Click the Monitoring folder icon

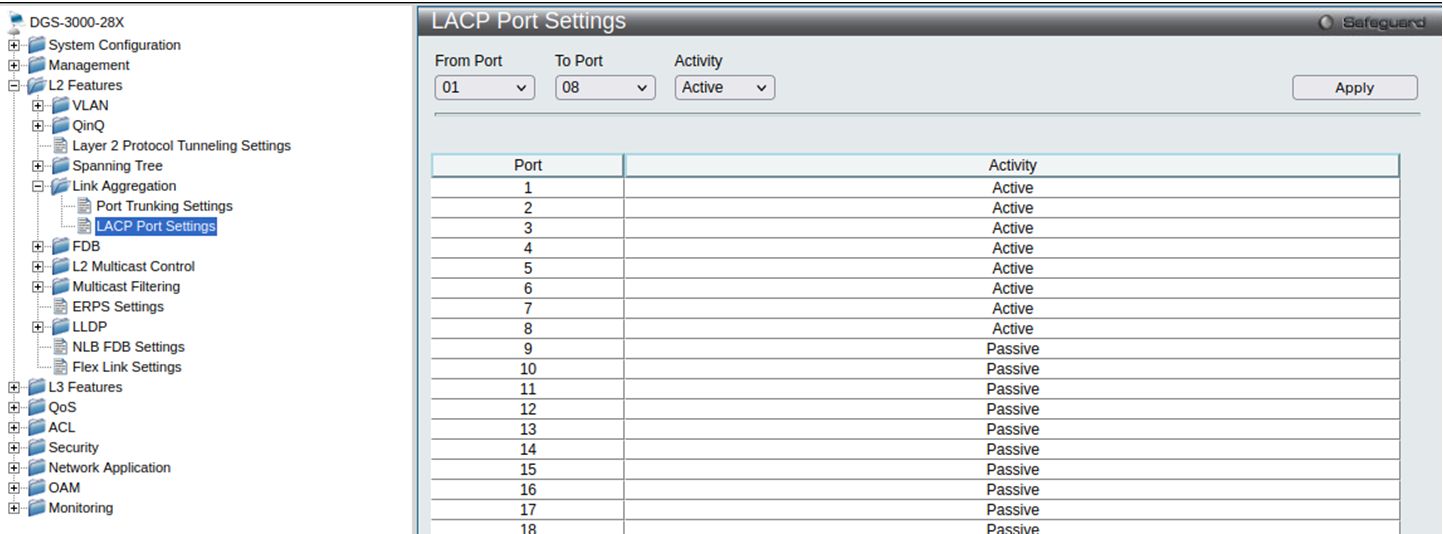point(37,508)
